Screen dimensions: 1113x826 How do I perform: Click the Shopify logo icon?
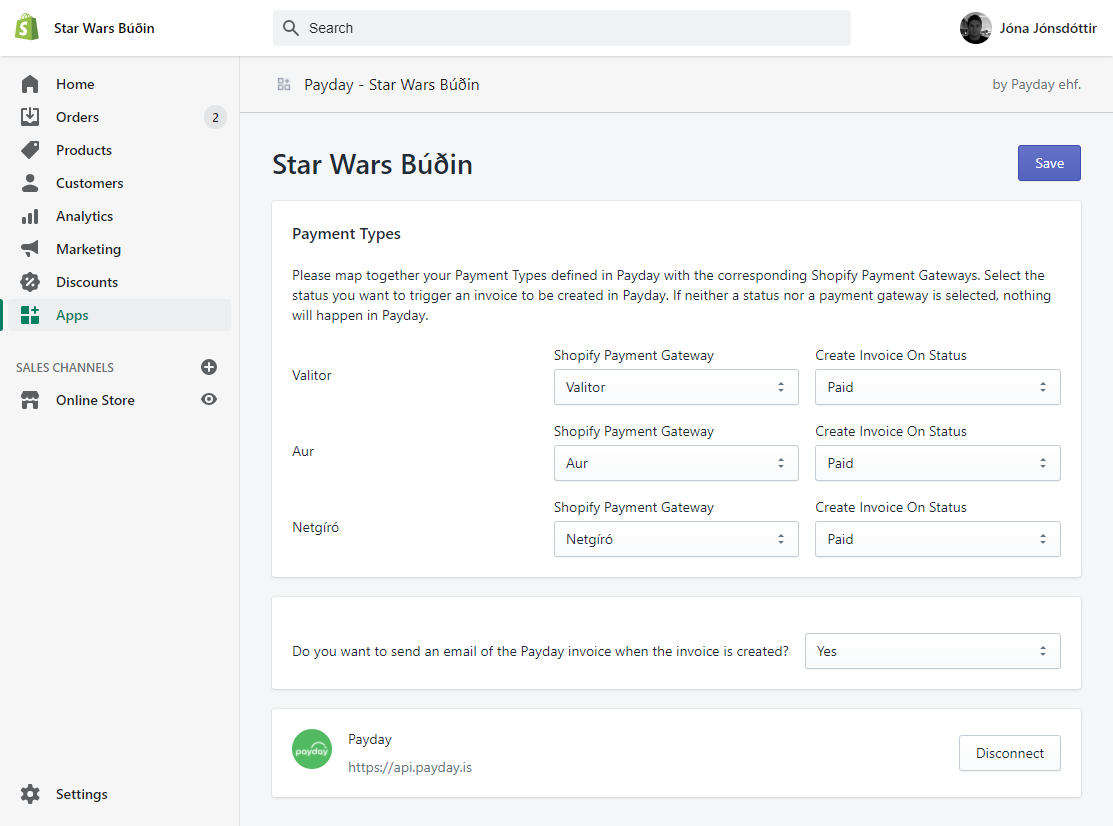pyautogui.click(x=27, y=28)
